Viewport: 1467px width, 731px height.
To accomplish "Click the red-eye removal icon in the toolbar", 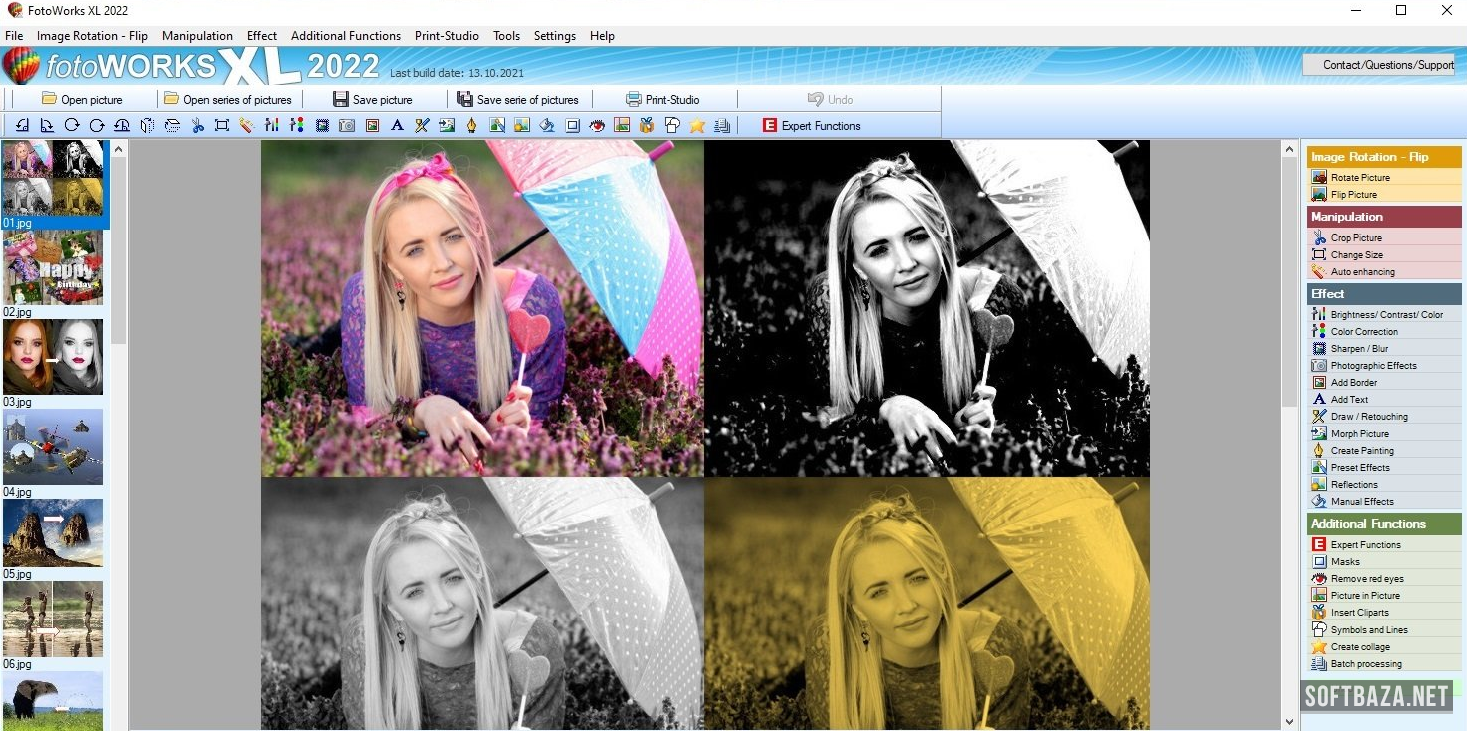I will point(597,126).
